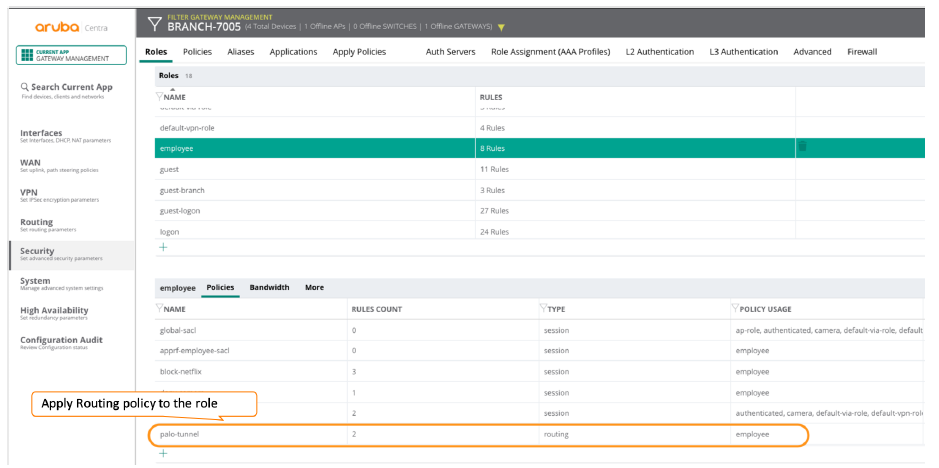Open the Routing section in sidebar

coord(37,222)
